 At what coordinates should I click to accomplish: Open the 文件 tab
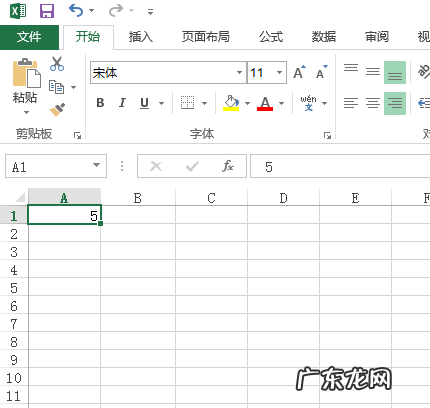pos(29,37)
